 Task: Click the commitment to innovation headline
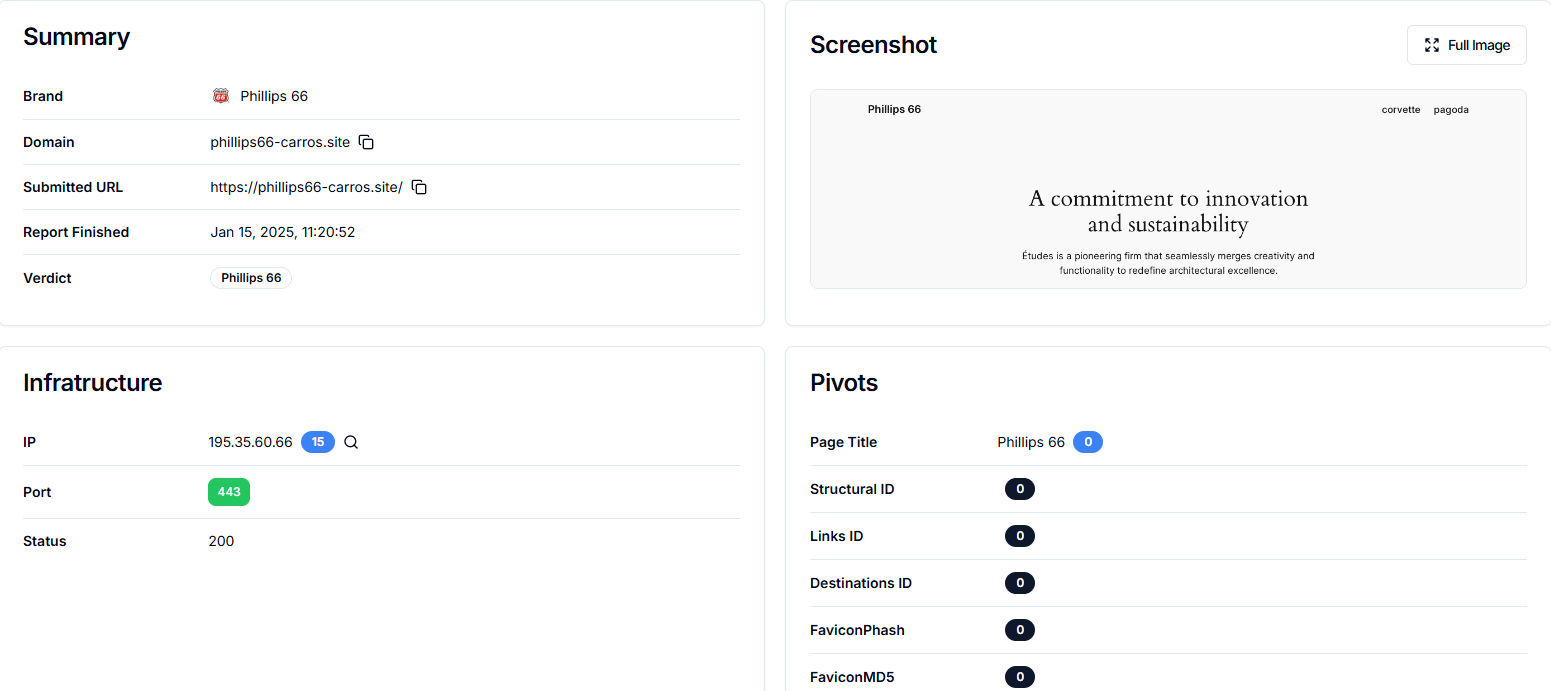(1168, 211)
